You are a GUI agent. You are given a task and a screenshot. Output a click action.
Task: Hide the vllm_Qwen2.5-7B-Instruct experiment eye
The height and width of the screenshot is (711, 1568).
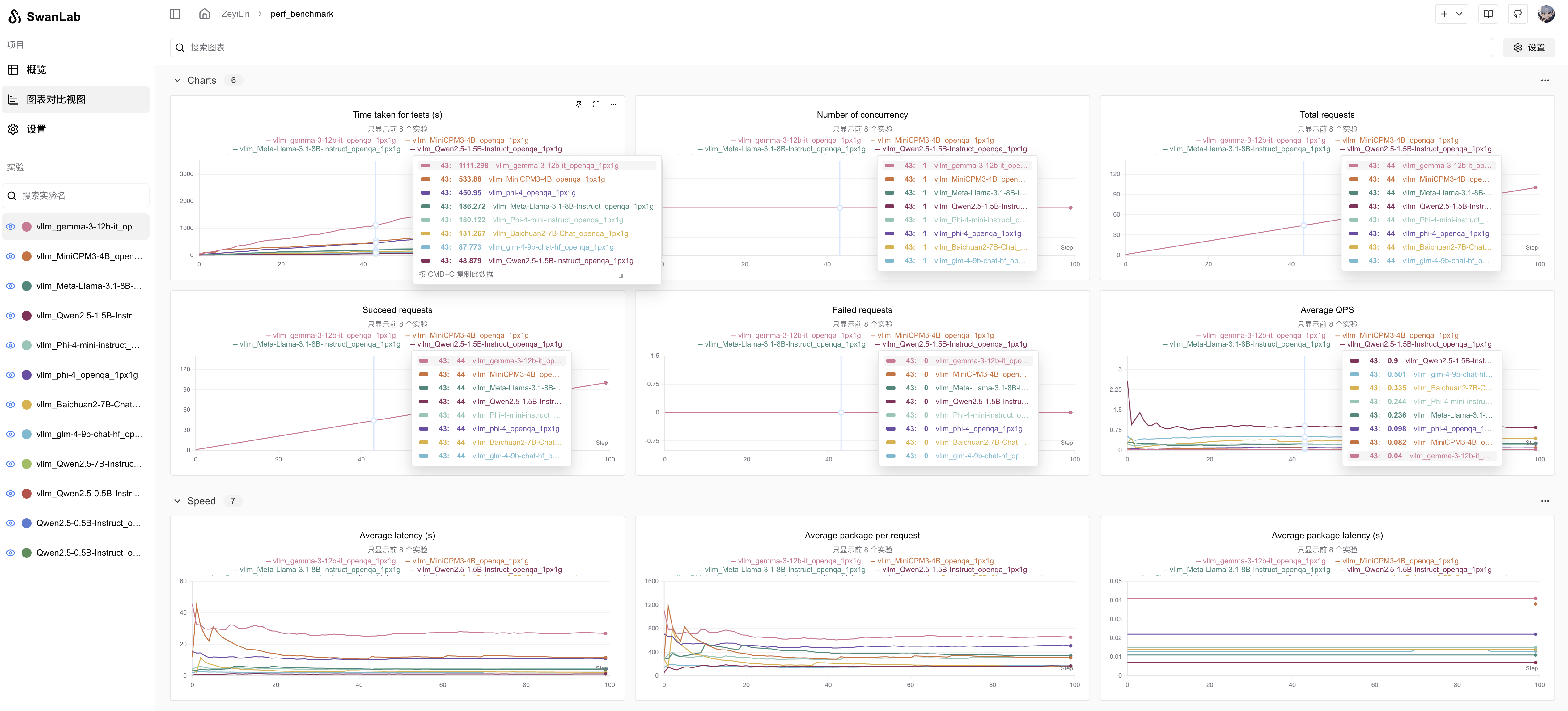pos(10,464)
